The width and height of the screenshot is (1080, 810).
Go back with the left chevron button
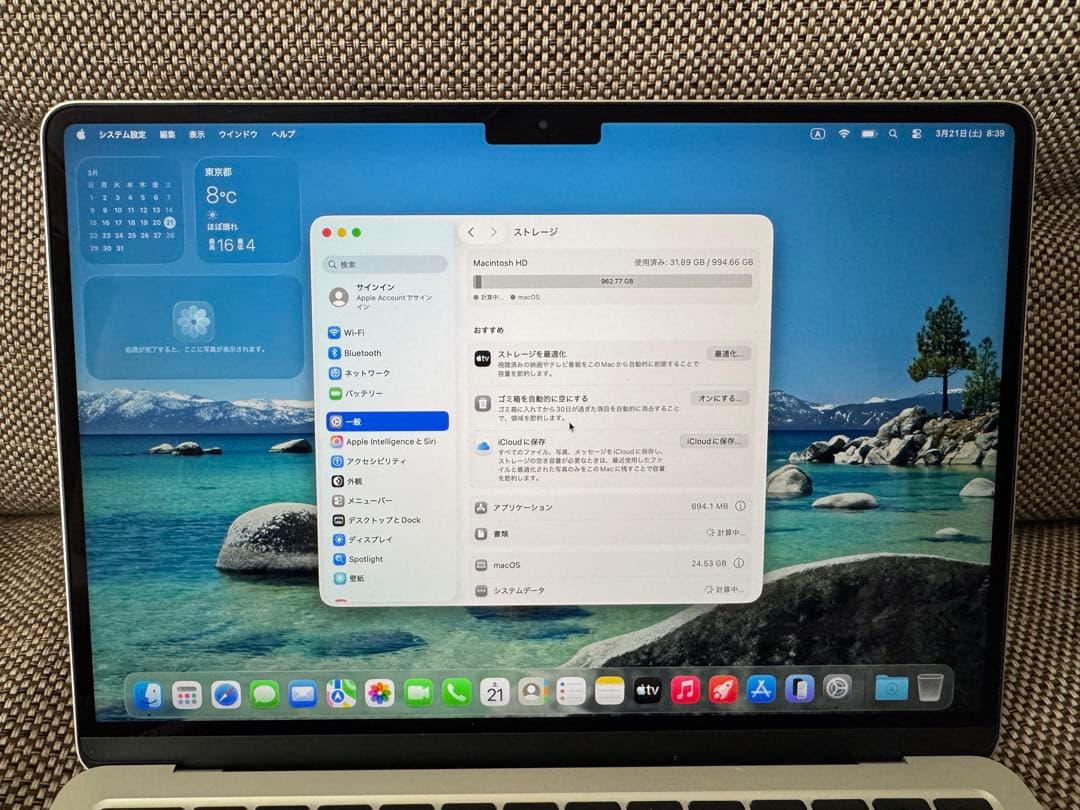pyautogui.click(x=471, y=233)
